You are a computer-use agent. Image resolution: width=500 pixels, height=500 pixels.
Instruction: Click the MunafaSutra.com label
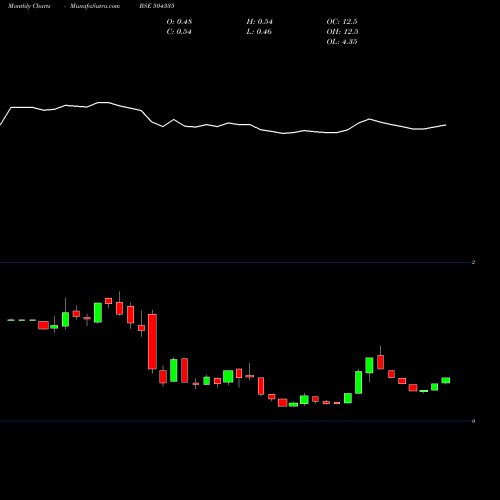[95, 6]
